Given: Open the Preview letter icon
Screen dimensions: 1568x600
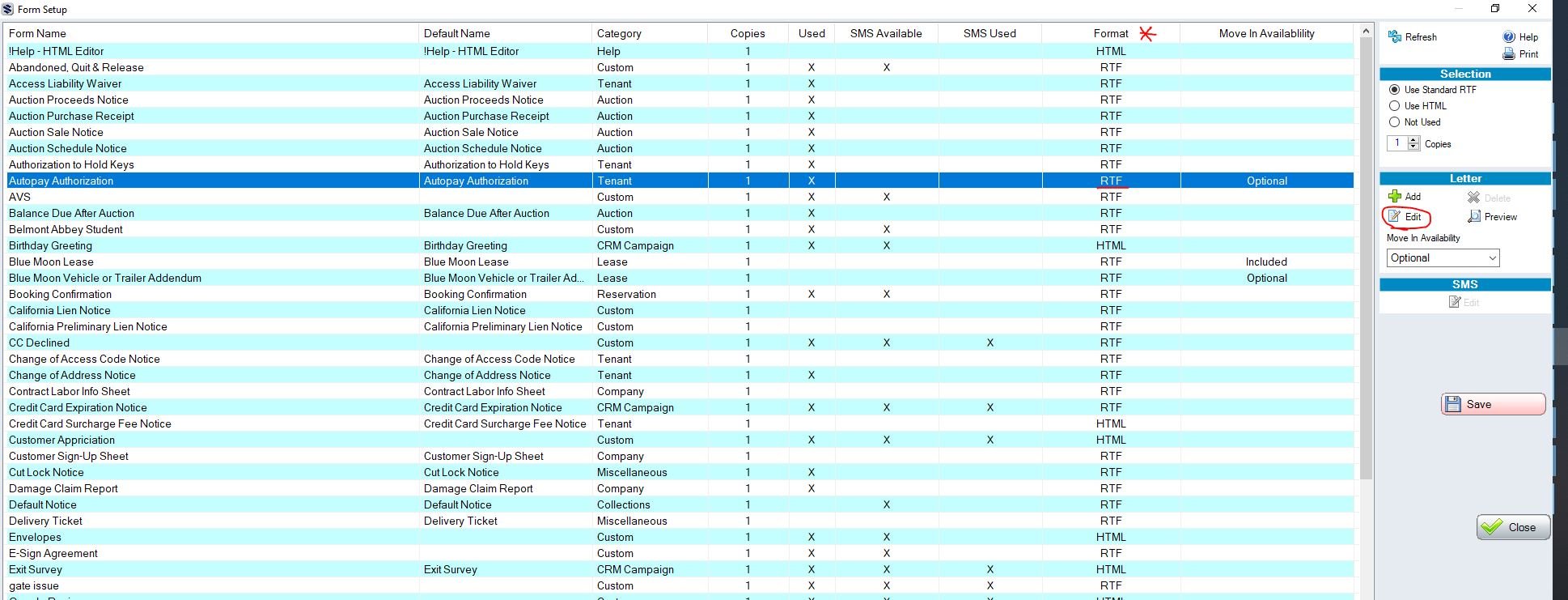Looking at the screenshot, I should (1474, 216).
